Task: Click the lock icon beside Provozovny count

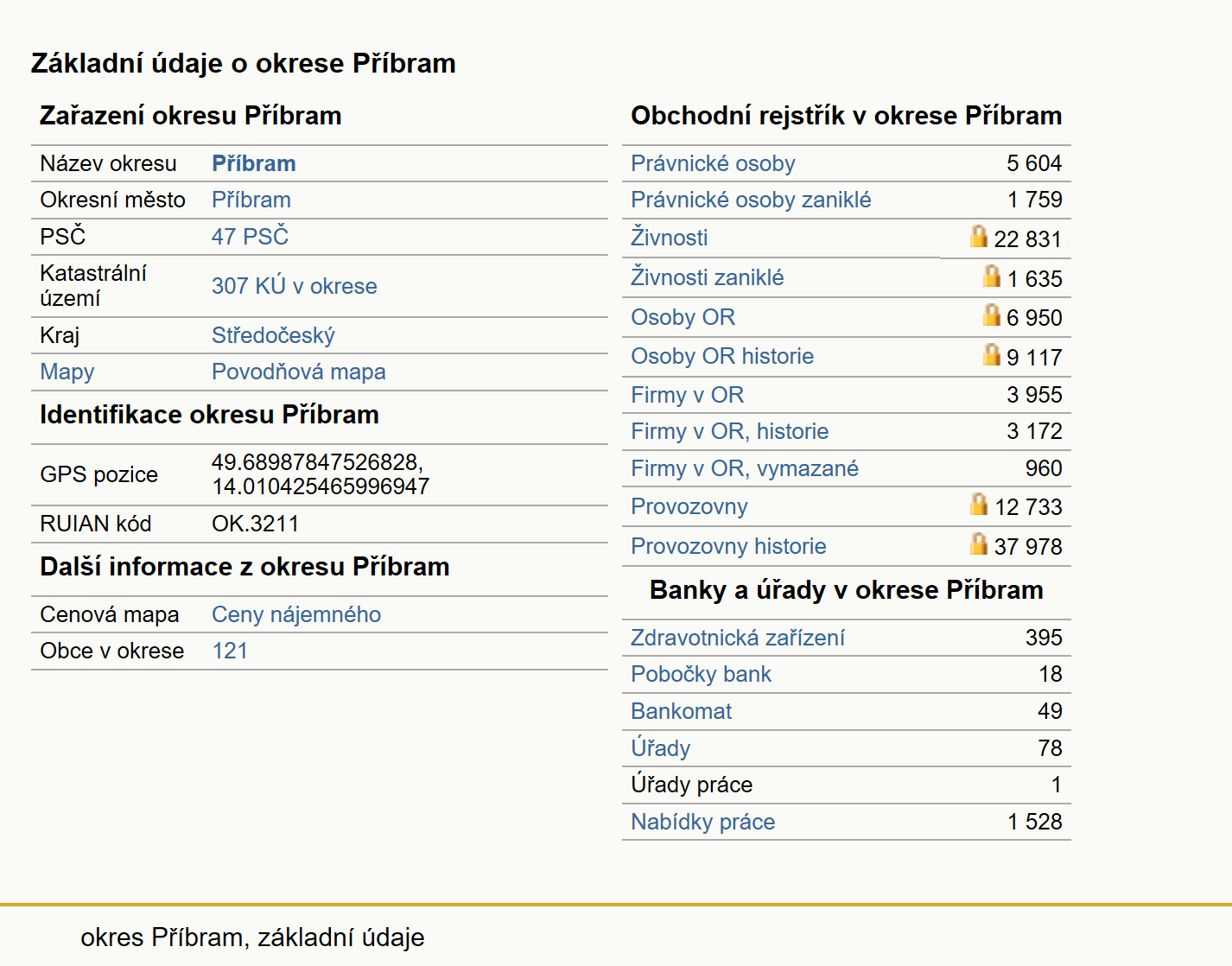Action: click(978, 504)
